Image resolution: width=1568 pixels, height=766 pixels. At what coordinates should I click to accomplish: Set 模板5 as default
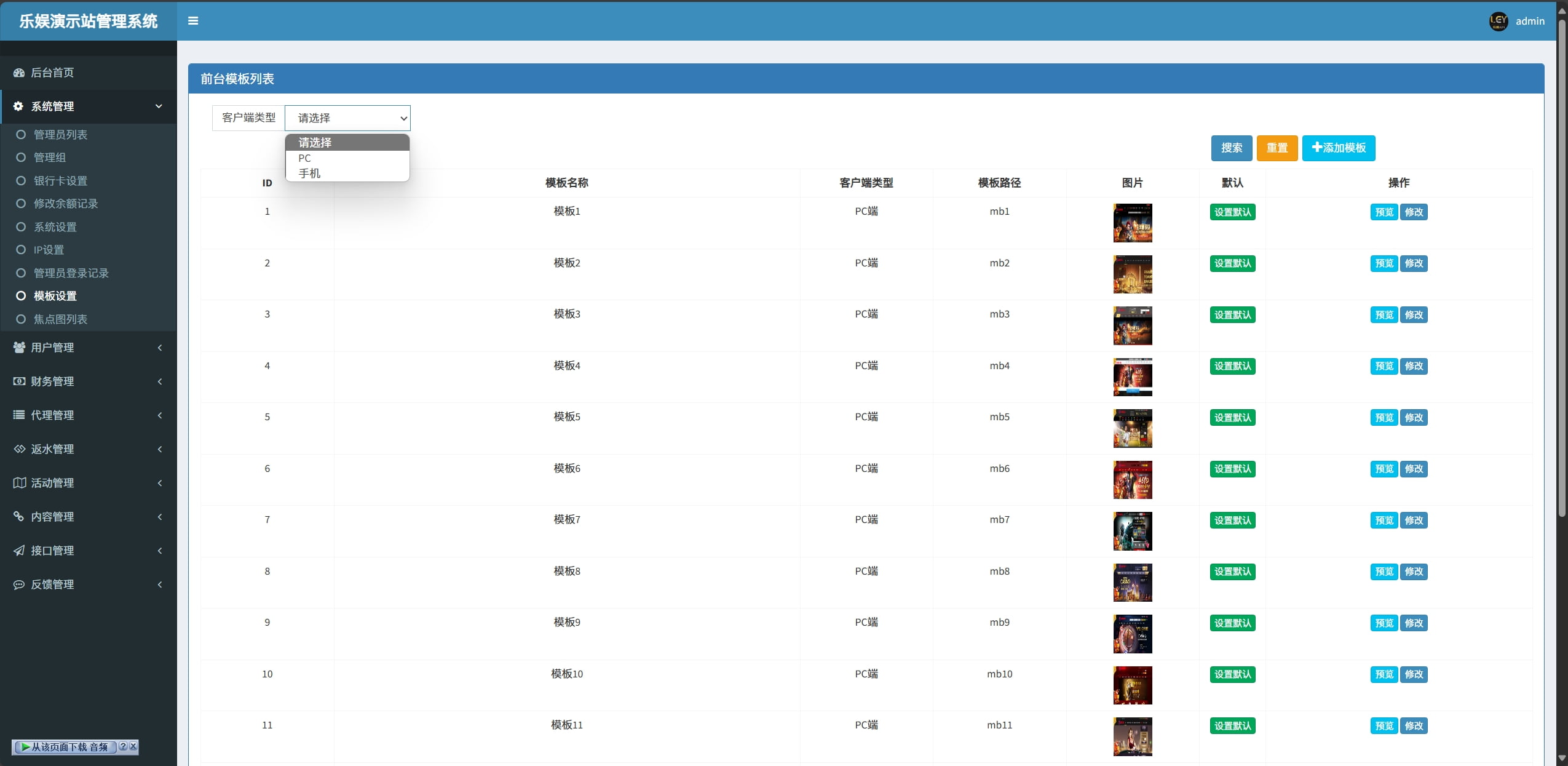click(x=1232, y=418)
